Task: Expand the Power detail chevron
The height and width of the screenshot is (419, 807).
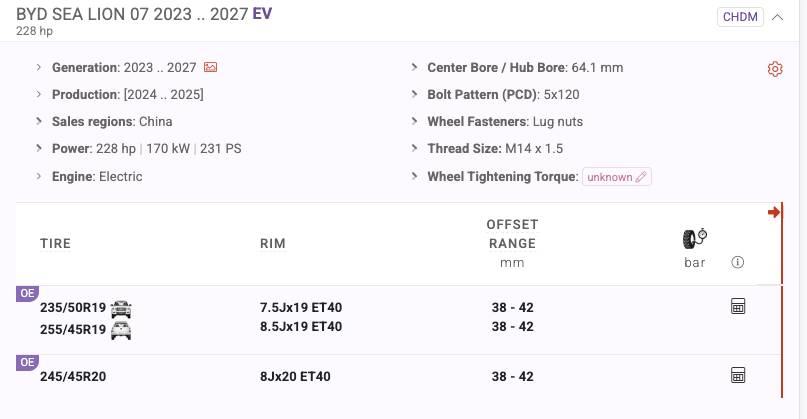Action: pyautogui.click(x=39, y=149)
